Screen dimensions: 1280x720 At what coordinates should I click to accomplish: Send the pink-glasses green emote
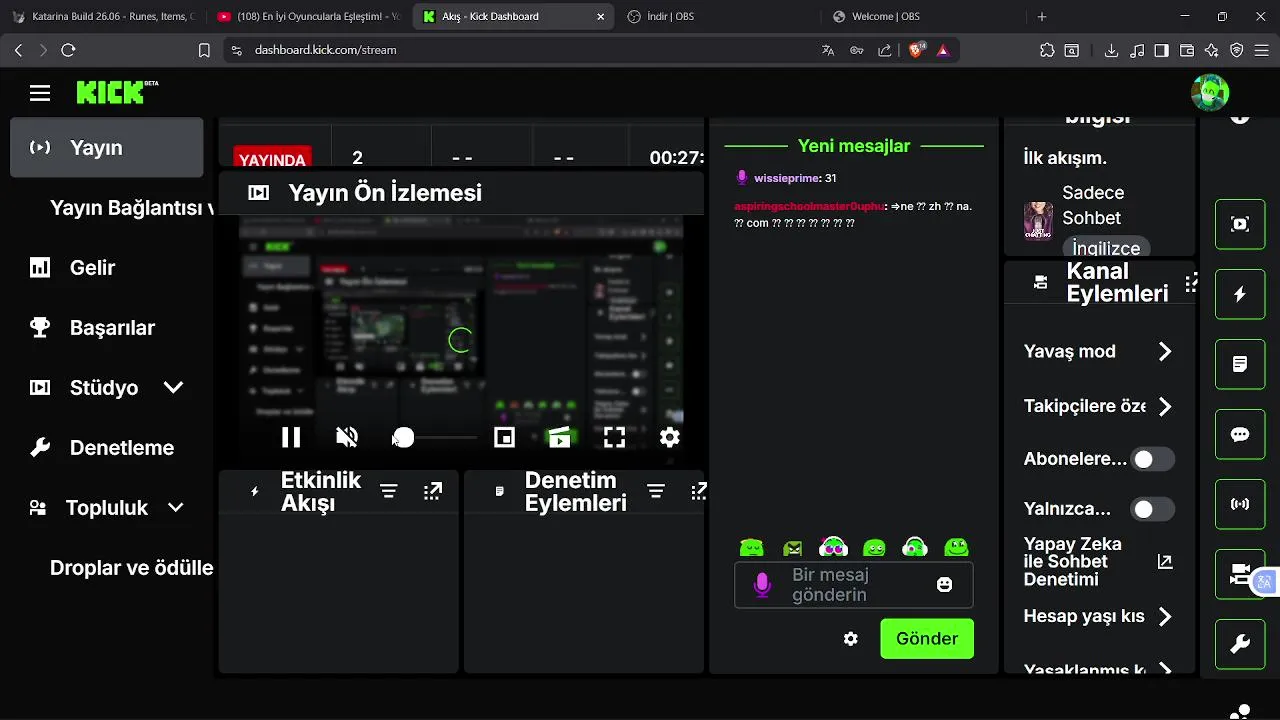coord(833,547)
